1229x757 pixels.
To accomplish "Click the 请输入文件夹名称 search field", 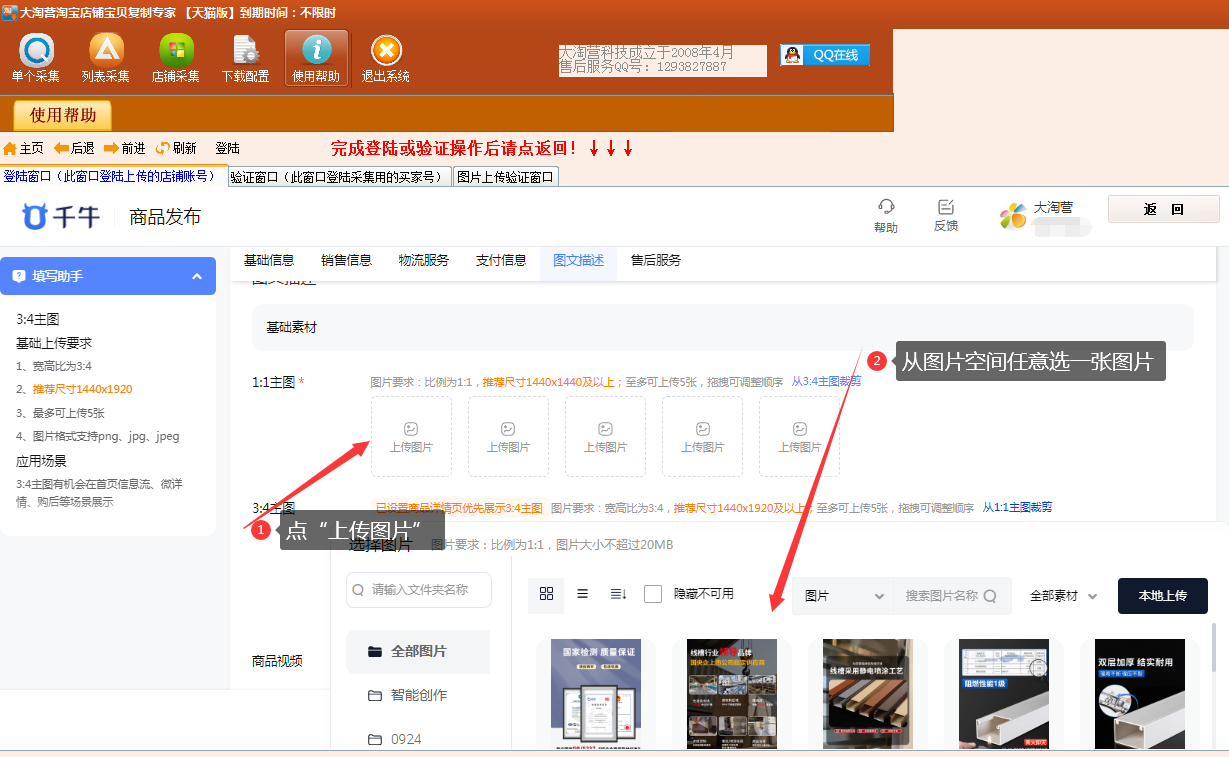I will 420,590.
